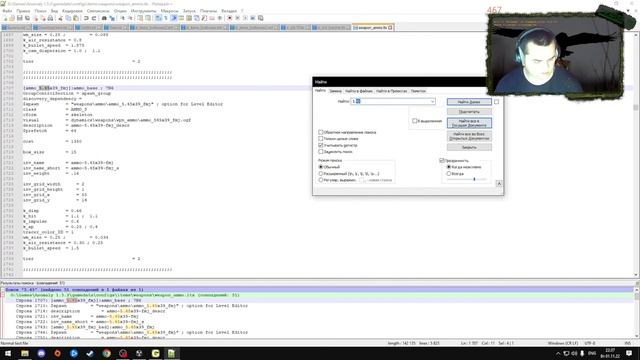Collapse the weapon_ammo.ltx results file node

[2, 295]
